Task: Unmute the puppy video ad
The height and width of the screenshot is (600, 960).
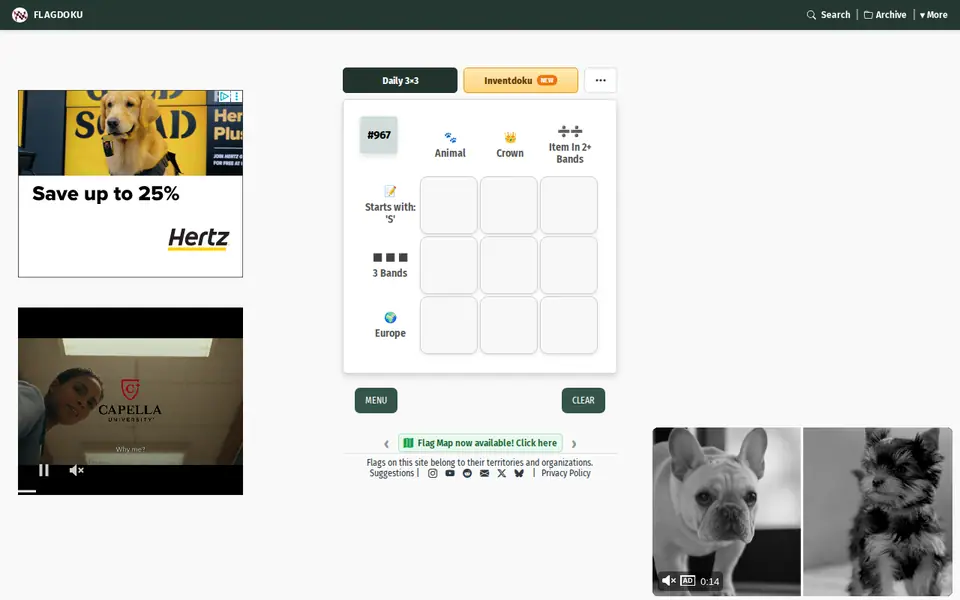Action: click(x=669, y=580)
